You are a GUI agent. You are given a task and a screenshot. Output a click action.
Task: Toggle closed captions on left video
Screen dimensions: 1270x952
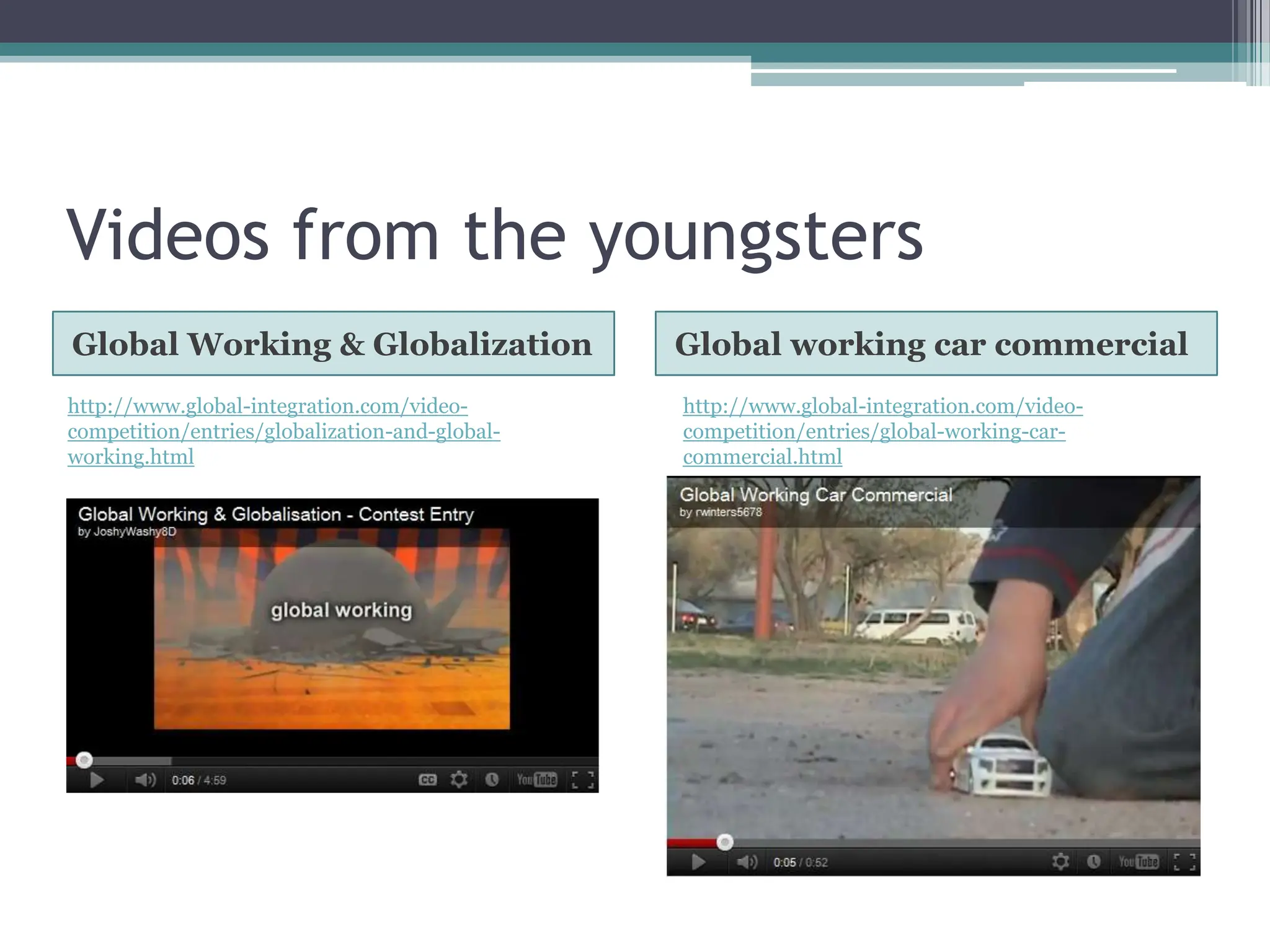tap(428, 780)
